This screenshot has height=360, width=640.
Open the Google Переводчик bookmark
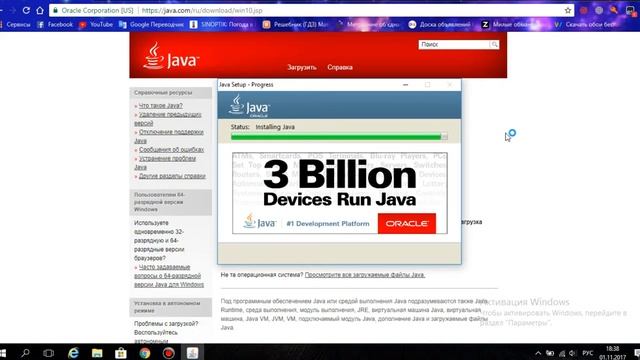pyautogui.click(x=151, y=24)
